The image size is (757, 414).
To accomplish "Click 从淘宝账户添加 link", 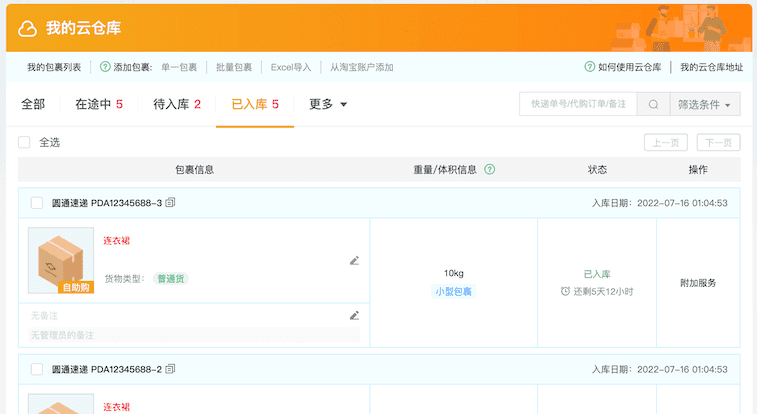I will pyautogui.click(x=362, y=67).
